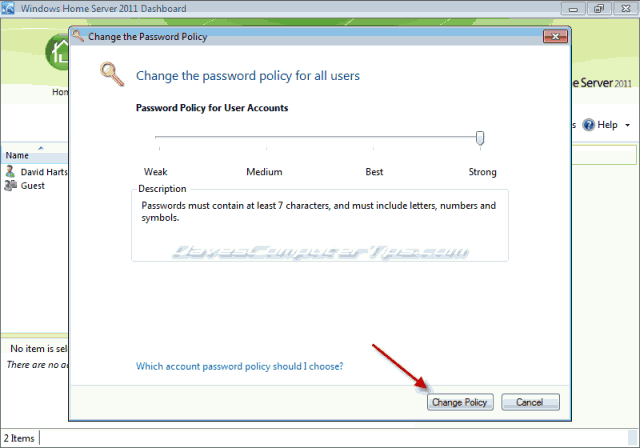640x448 pixels.
Task: Set slider to the Best tick mark
Action: [x=373, y=148]
